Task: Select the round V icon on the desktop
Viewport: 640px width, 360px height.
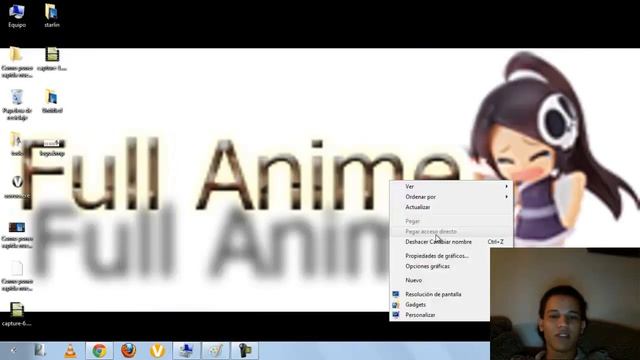Action: (17, 182)
